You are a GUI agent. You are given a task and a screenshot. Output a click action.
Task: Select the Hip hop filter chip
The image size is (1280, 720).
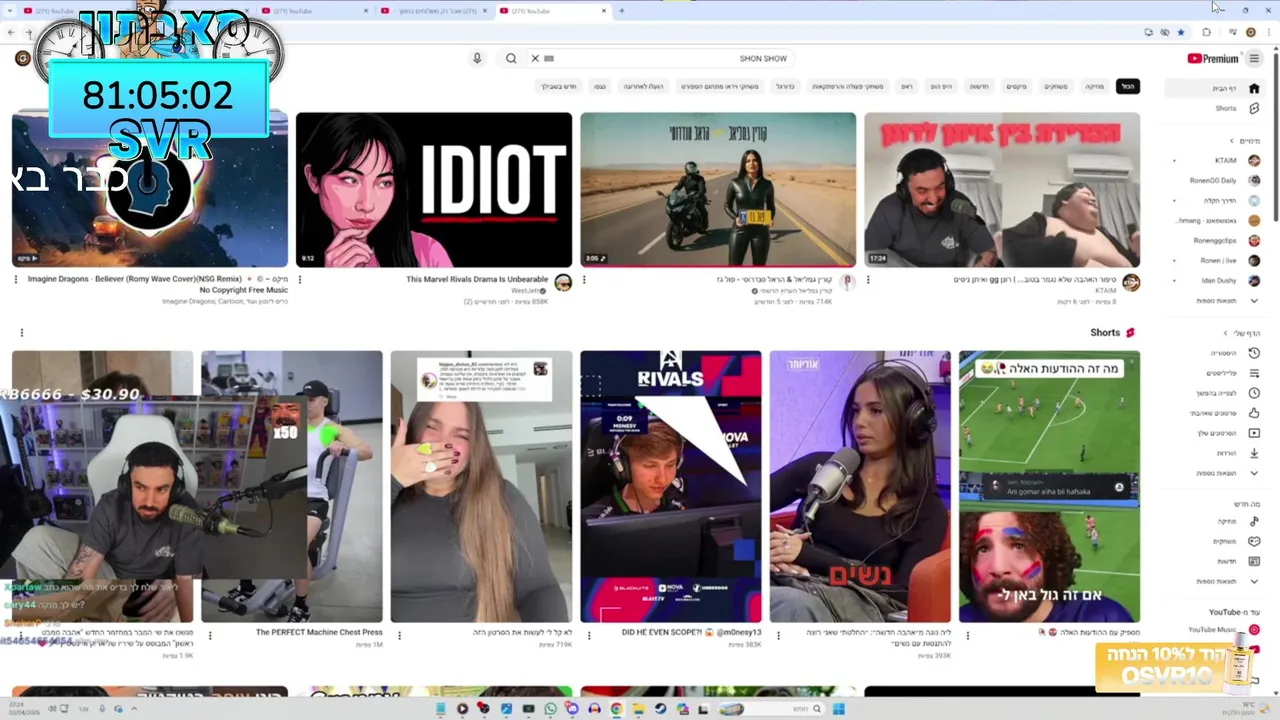coord(941,86)
